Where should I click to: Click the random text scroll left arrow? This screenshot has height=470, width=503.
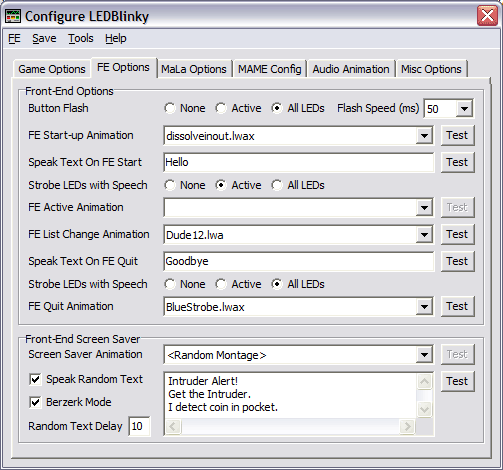click(x=173, y=426)
